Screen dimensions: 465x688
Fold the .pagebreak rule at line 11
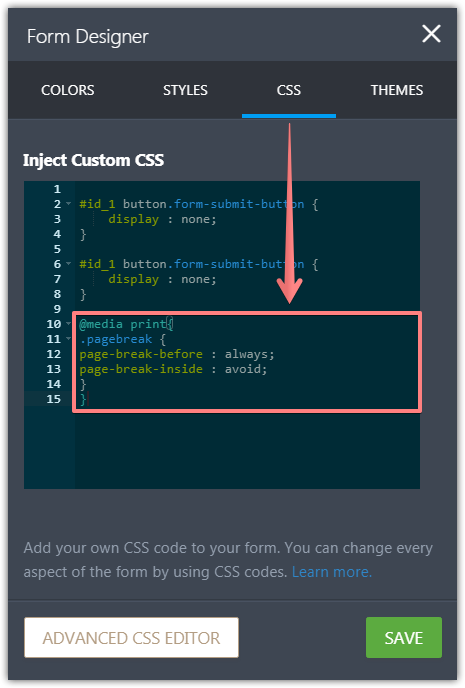(68, 339)
